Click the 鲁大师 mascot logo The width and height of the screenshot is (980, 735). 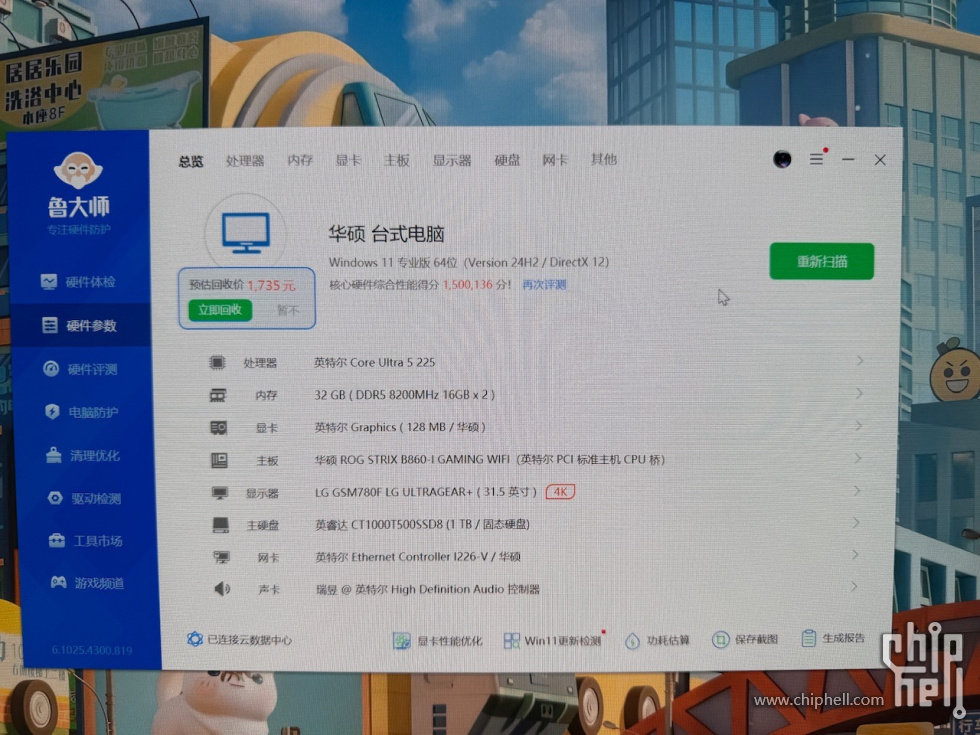tap(78, 170)
